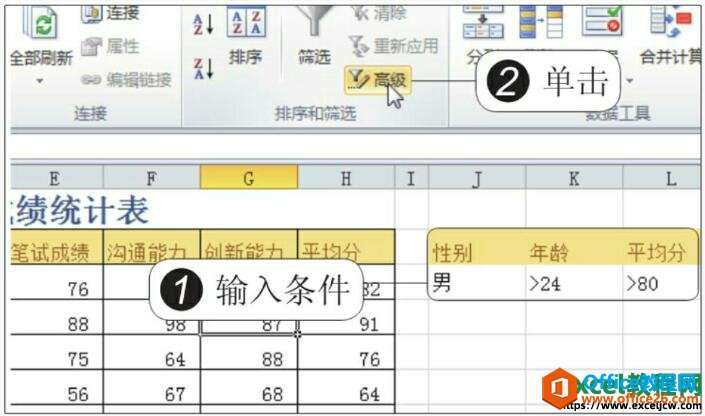Open the Sort (排序) dialog
Viewport: 705px width, 416px height.
tap(246, 34)
